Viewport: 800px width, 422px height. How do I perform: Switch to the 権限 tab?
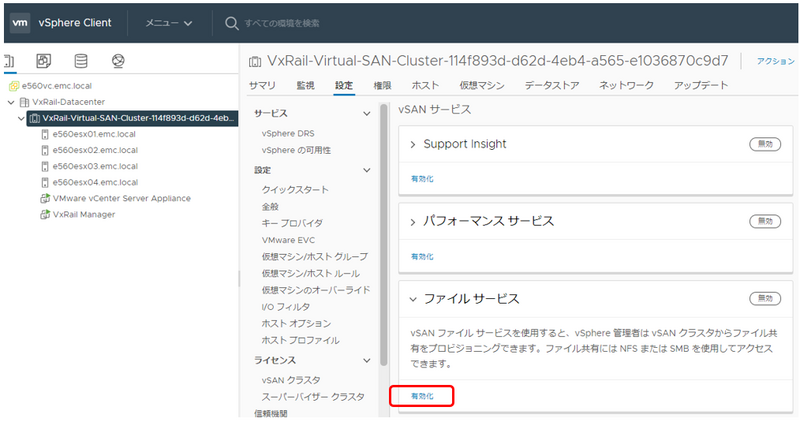(382, 85)
